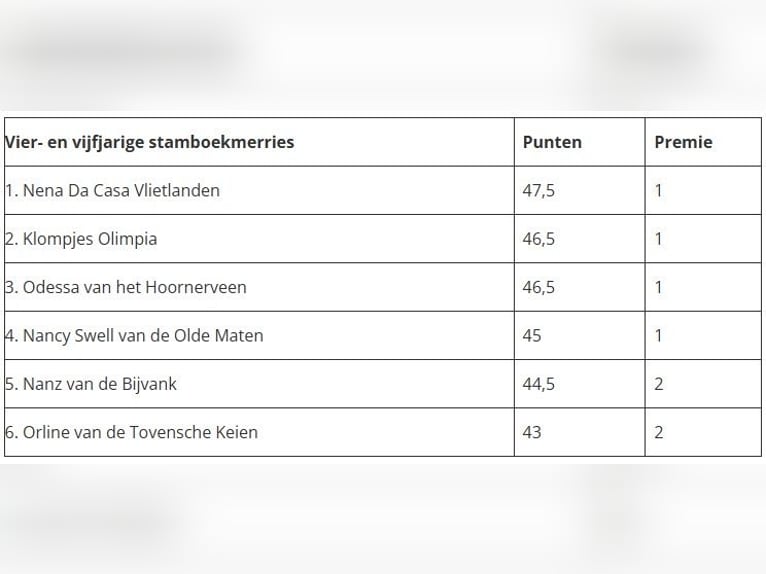Click Klompjes Olimpia's 46,5 points cell
The height and width of the screenshot is (574, 766).
click(538, 239)
